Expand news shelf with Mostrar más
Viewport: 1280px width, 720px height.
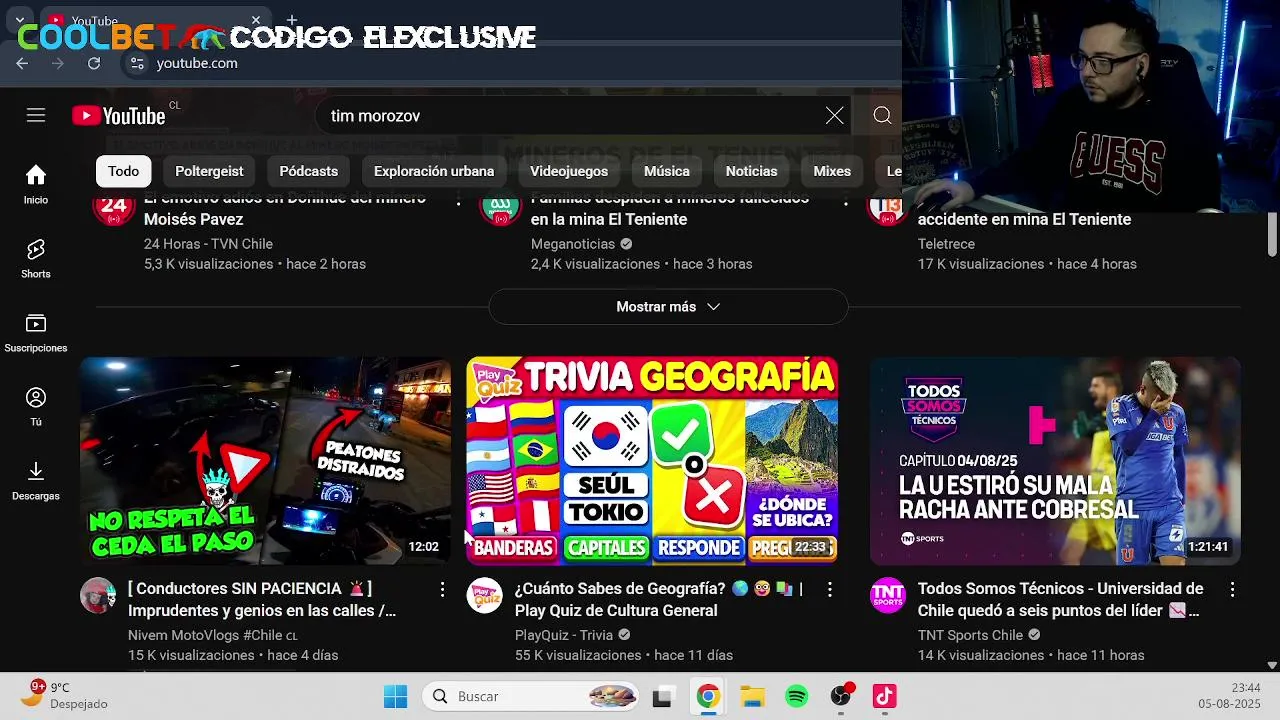click(668, 307)
